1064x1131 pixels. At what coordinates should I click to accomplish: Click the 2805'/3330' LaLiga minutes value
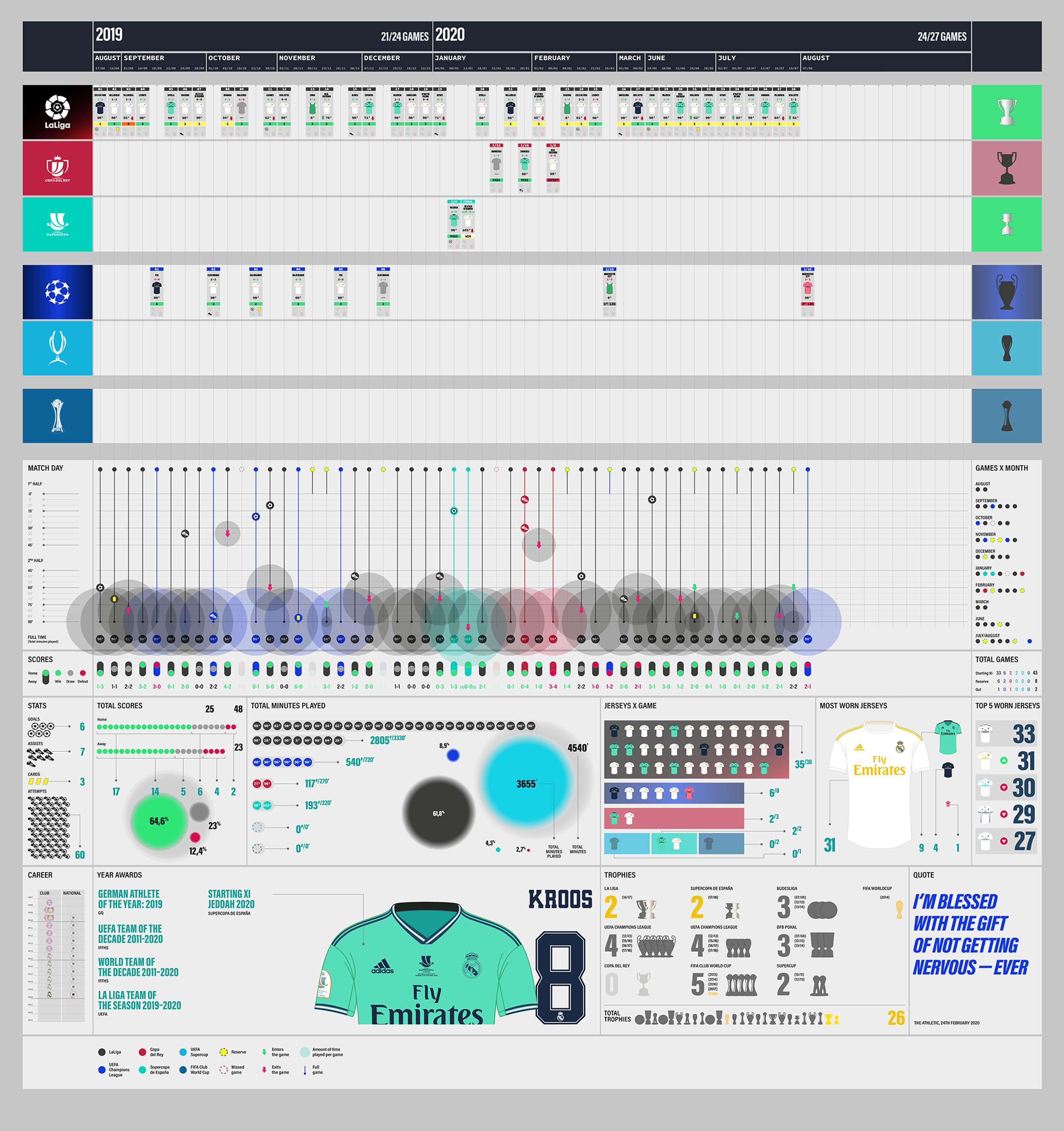click(388, 739)
